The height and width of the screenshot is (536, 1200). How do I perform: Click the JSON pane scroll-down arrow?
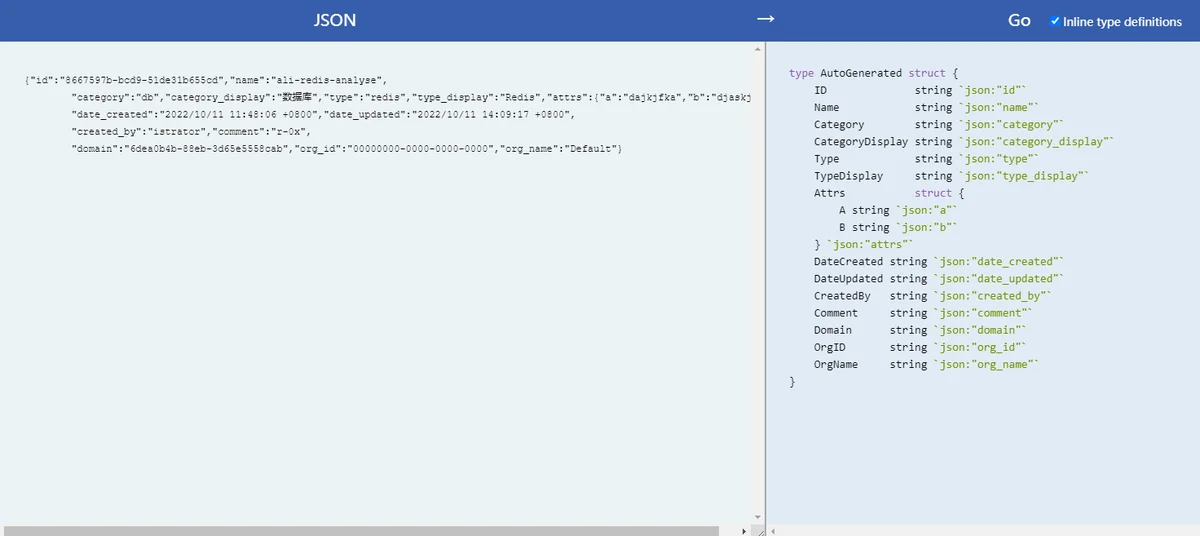point(758,517)
